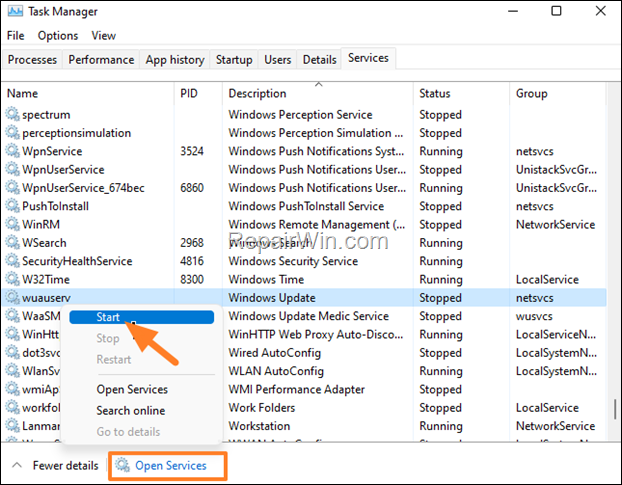
Task: Click the Task Manager title bar icon
Action: point(15,11)
